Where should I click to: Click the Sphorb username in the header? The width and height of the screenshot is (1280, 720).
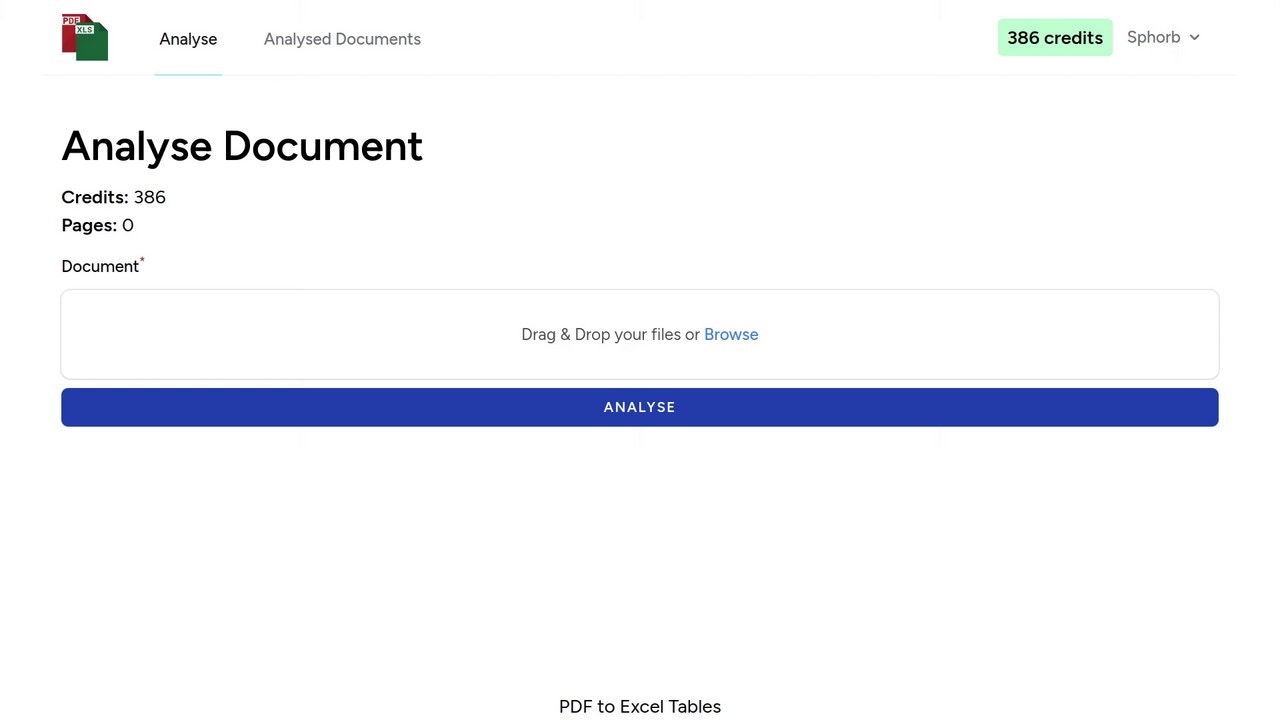click(1152, 37)
